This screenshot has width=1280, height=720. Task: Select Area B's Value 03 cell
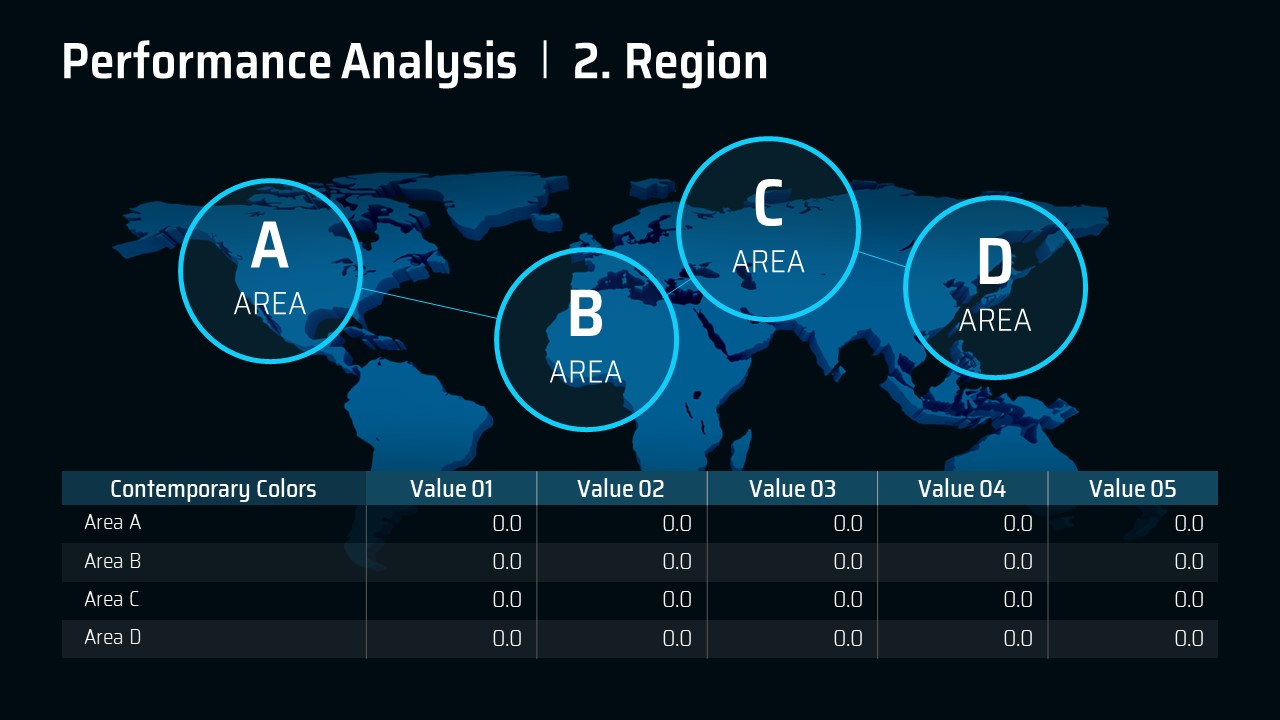point(847,562)
